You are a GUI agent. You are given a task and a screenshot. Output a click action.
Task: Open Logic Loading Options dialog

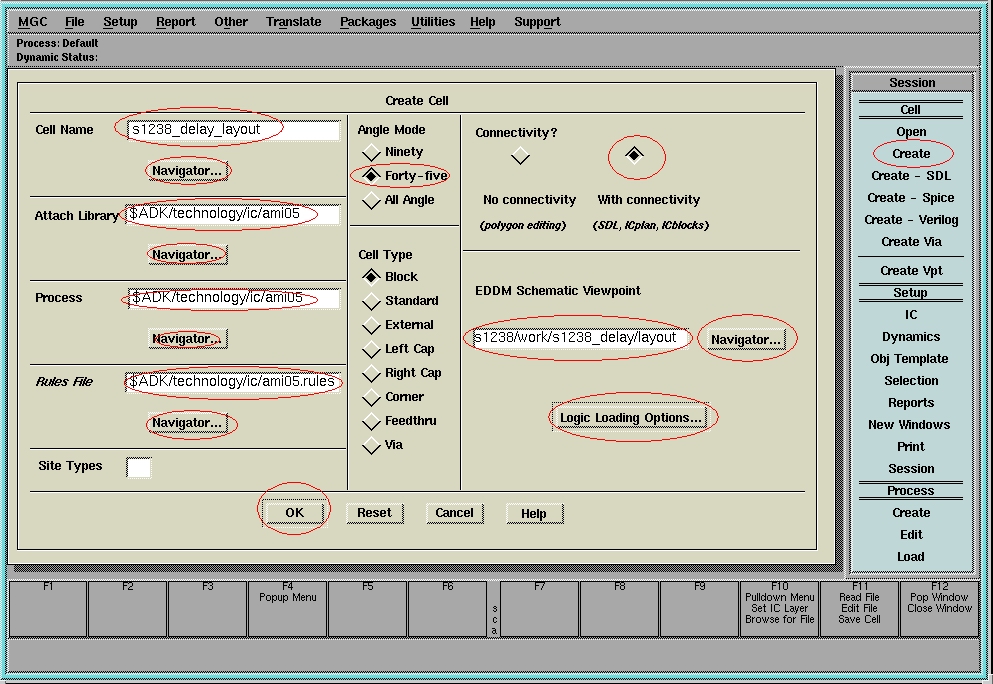[x=631, y=417]
